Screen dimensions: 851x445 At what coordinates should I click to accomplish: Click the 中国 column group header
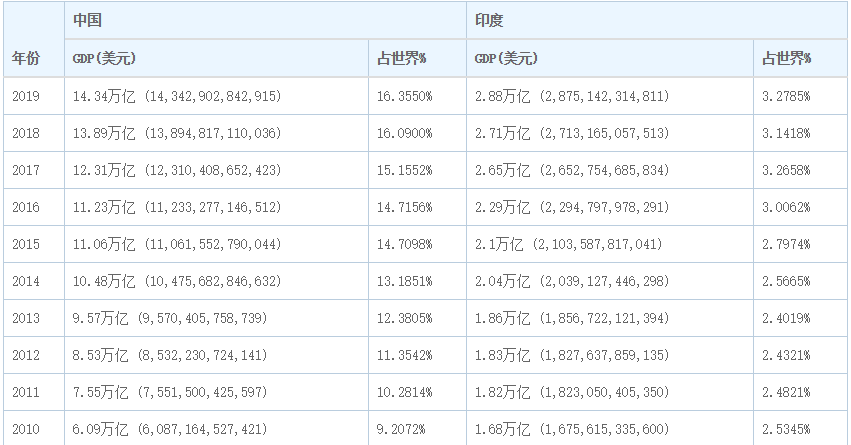coord(265,20)
